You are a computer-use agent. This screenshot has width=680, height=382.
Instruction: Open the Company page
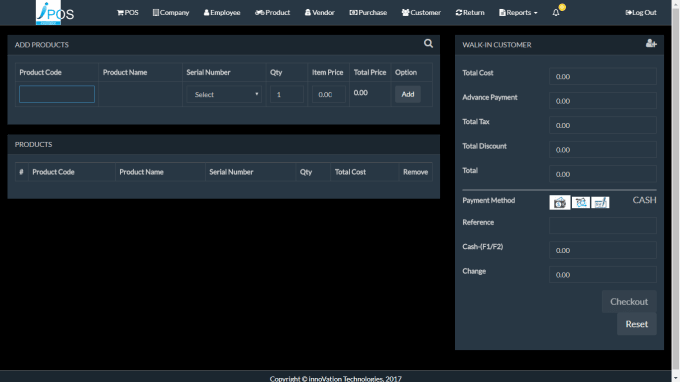pyautogui.click(x=171, y=13)
